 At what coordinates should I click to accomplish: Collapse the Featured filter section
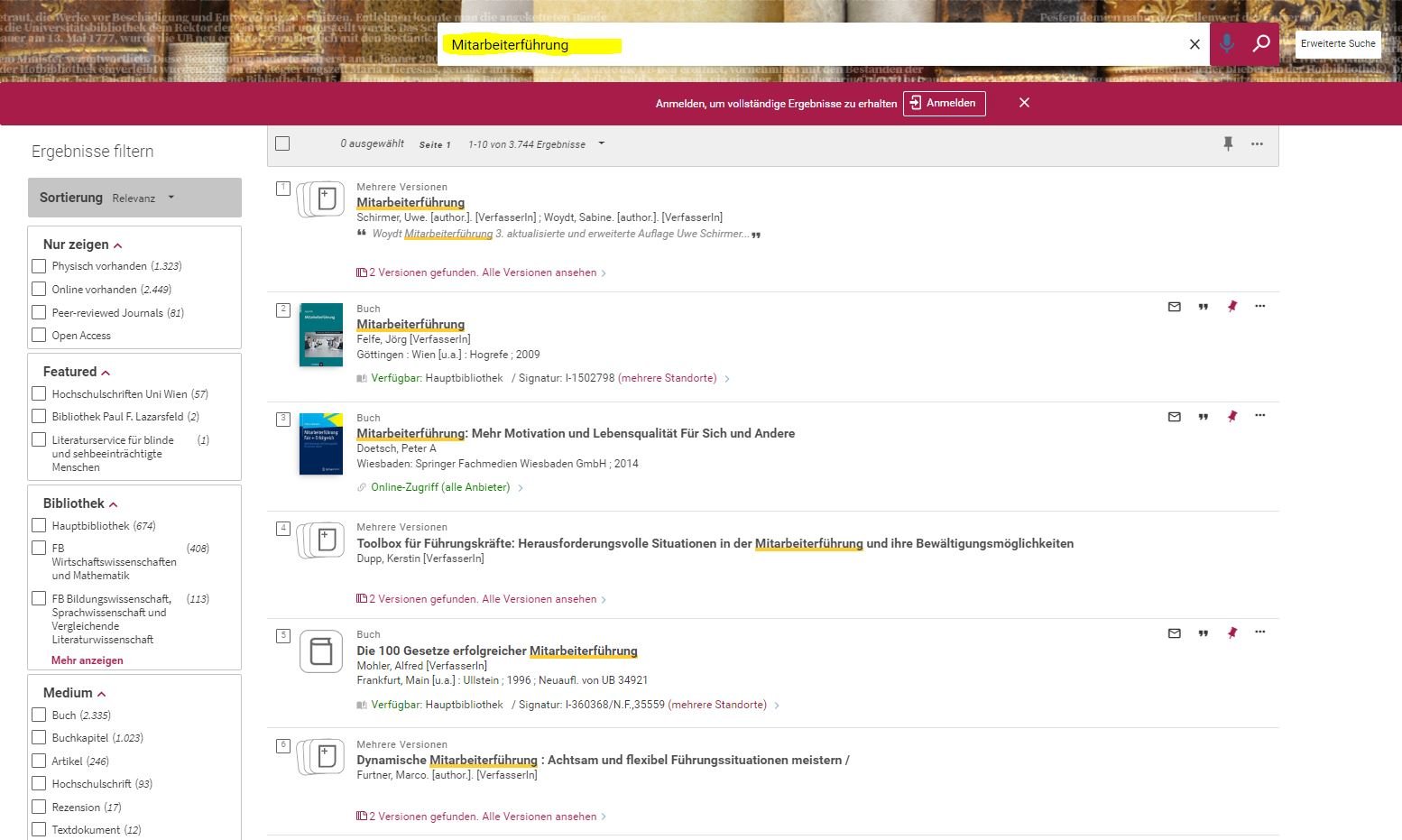point(106,373)
